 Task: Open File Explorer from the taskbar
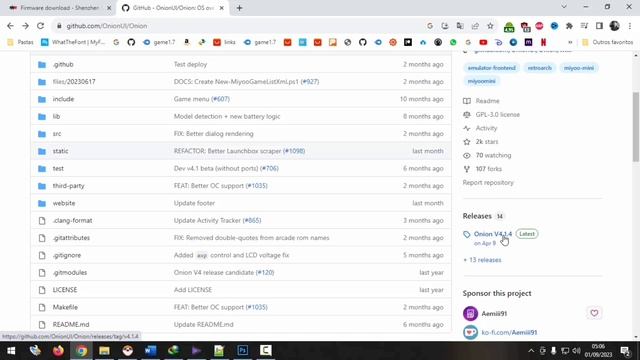[x=104, y=351]
